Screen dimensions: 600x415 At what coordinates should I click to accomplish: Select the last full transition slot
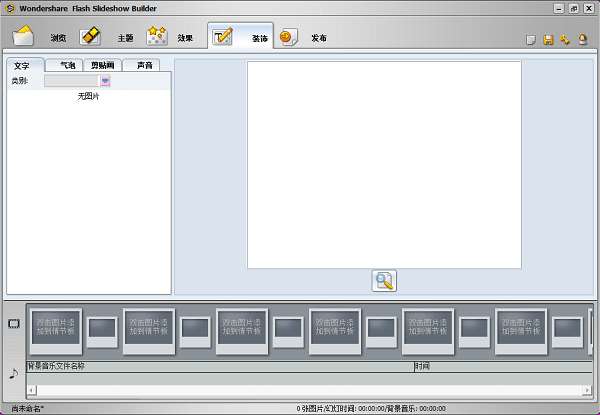click(568, 332)
